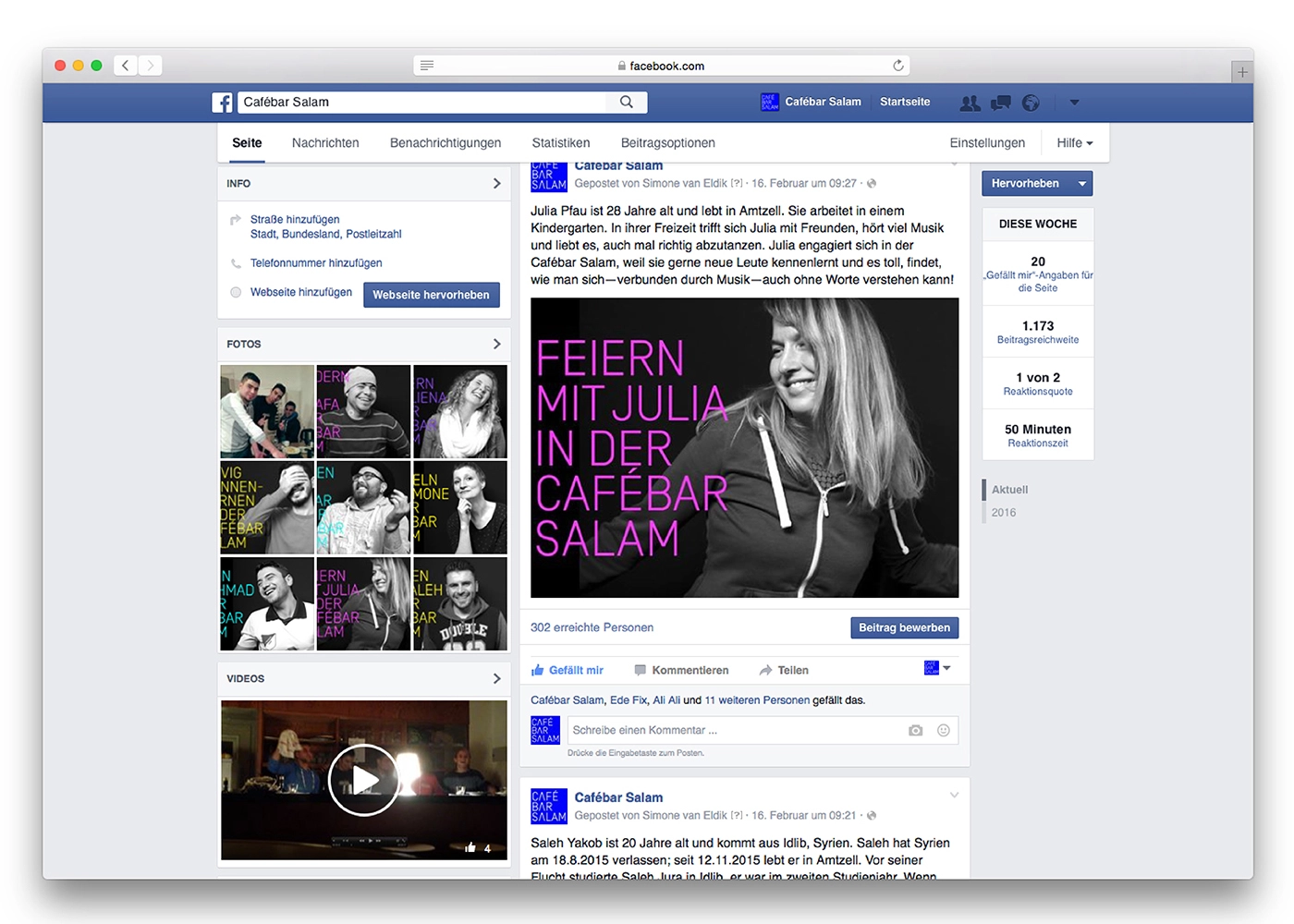Viewport: 1294px width, 924px height.
Task: Click the Facebook logo icon
Action: coord(222,103)
